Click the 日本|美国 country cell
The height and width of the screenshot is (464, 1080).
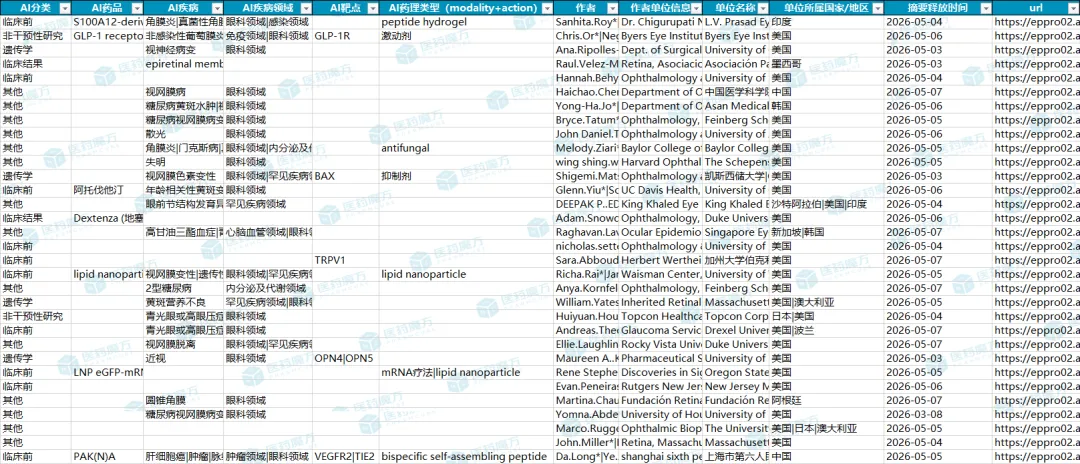pyautogui.click(x=826, y=316)
